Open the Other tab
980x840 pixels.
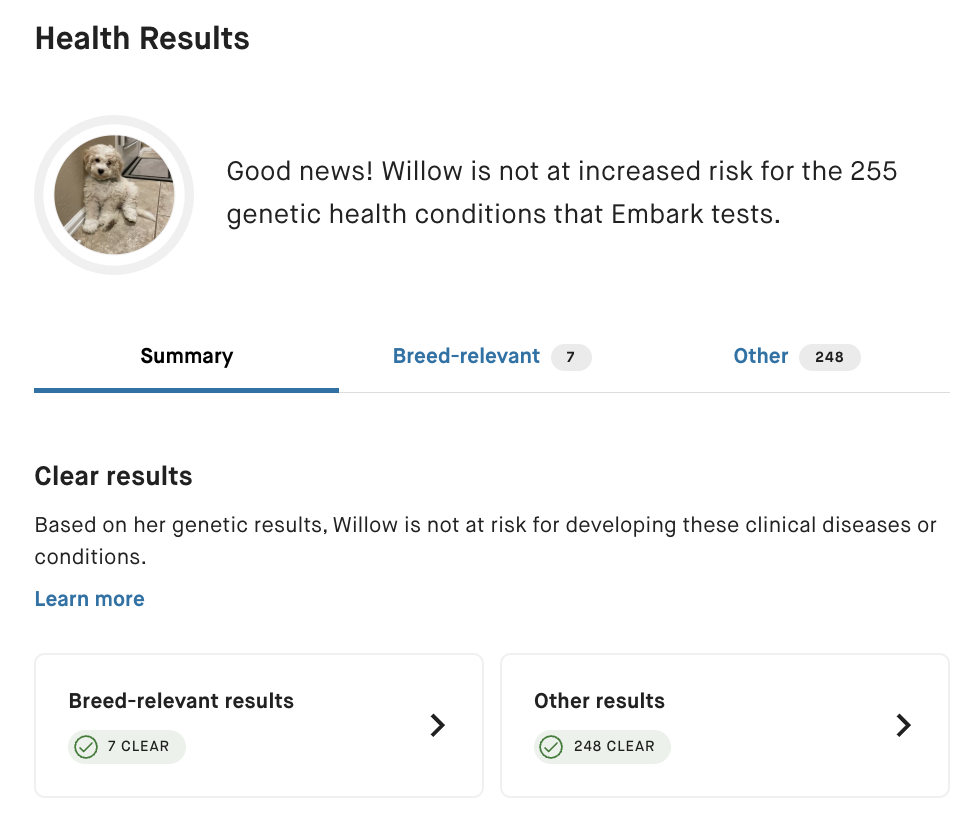point(761,356)
